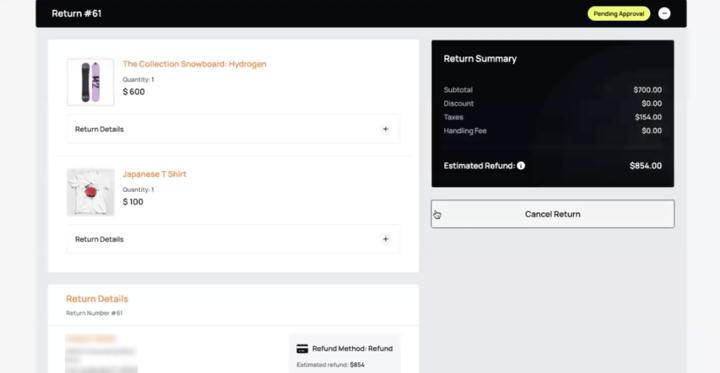This screenshot has width=720, height=373.
Task: Click the Pending Approval status badge
Action: click(x=619, y=14)
